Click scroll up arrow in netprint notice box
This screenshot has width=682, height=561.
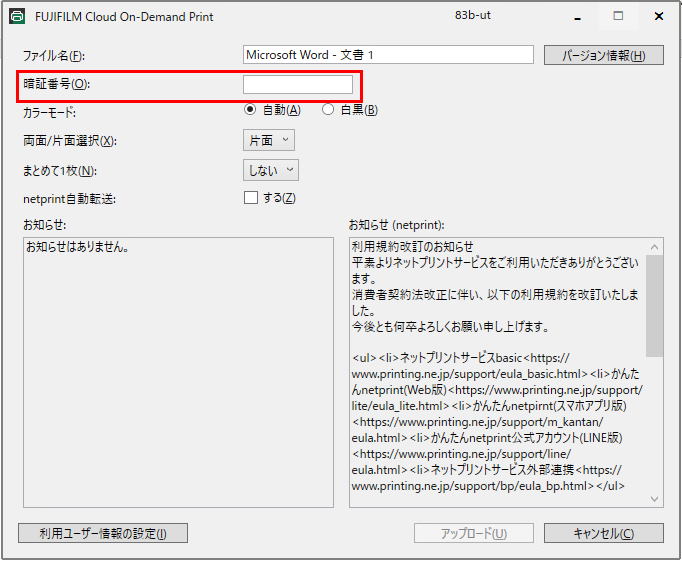[x=655, y=247]
